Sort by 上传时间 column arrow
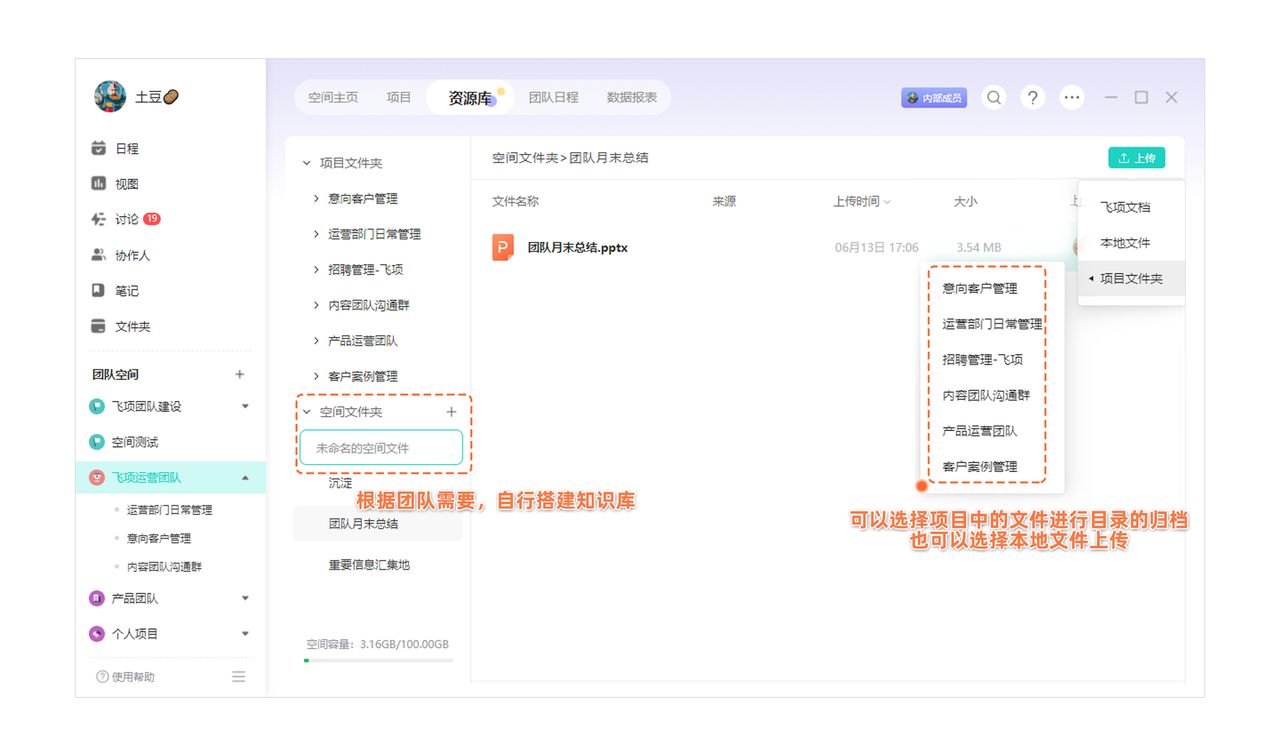 click(x=887, y=202)
